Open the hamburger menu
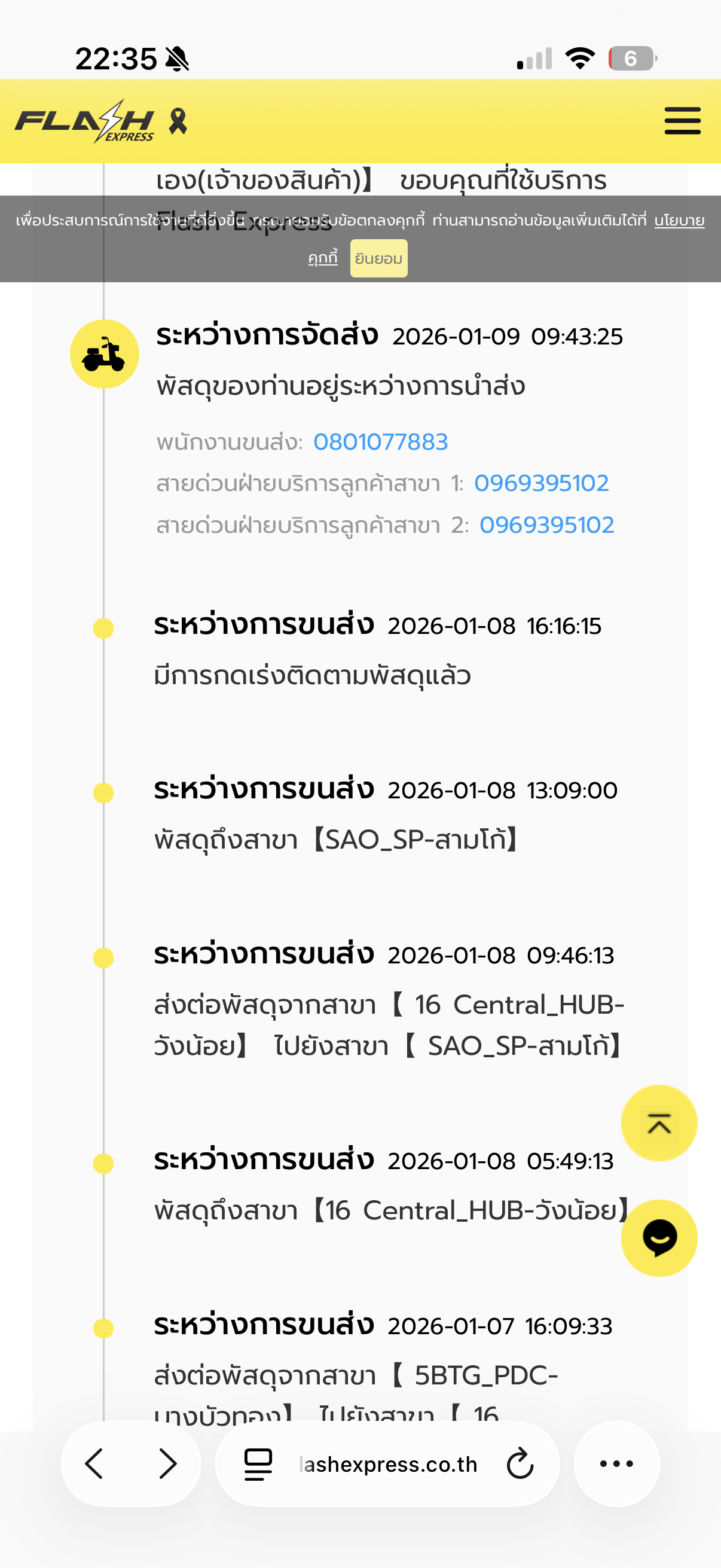The height and width of the screenshot is (1568, 721). pos(682,121)
